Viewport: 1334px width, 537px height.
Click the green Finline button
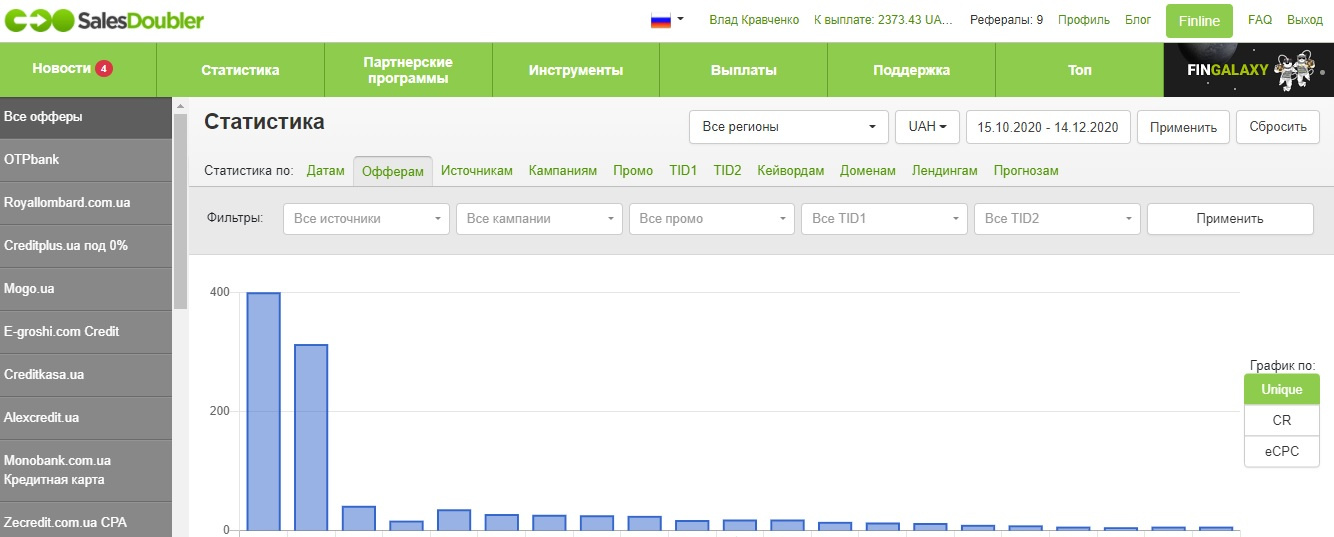1199,21
